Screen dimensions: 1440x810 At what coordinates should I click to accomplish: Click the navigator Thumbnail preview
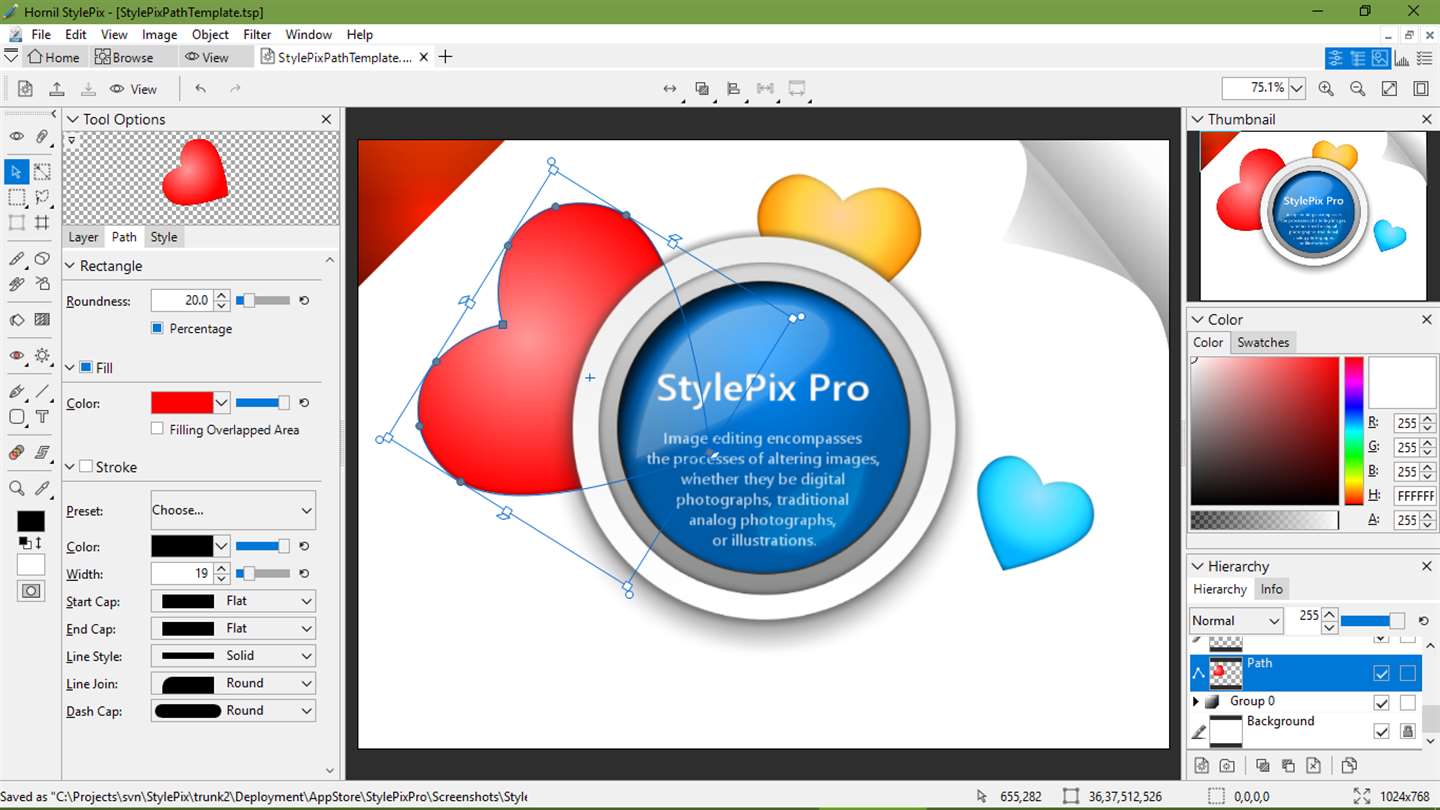(x=1312, y=216)
